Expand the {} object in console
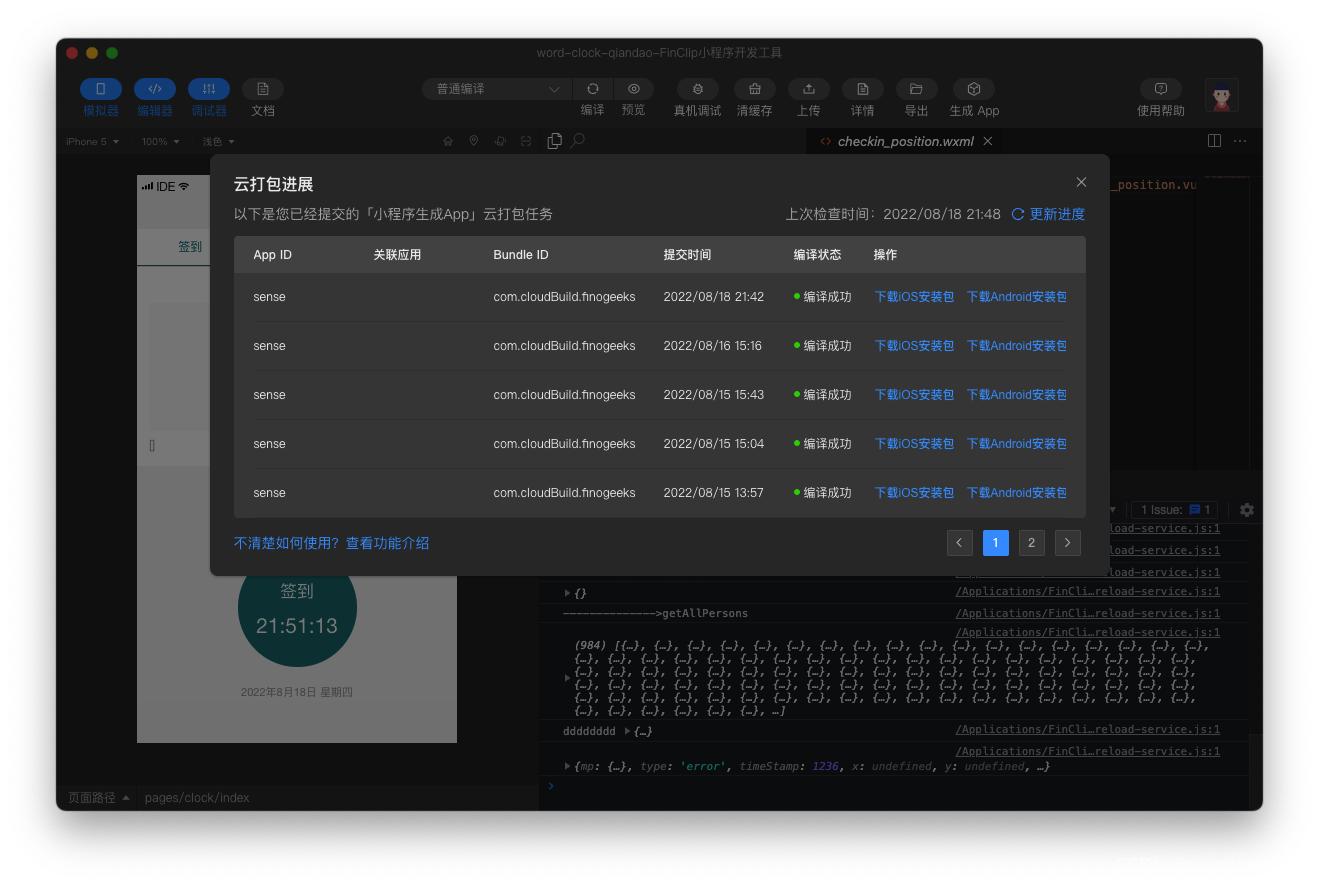The width and height of the screenshot is (1319, 885). [x=567, y=593]
